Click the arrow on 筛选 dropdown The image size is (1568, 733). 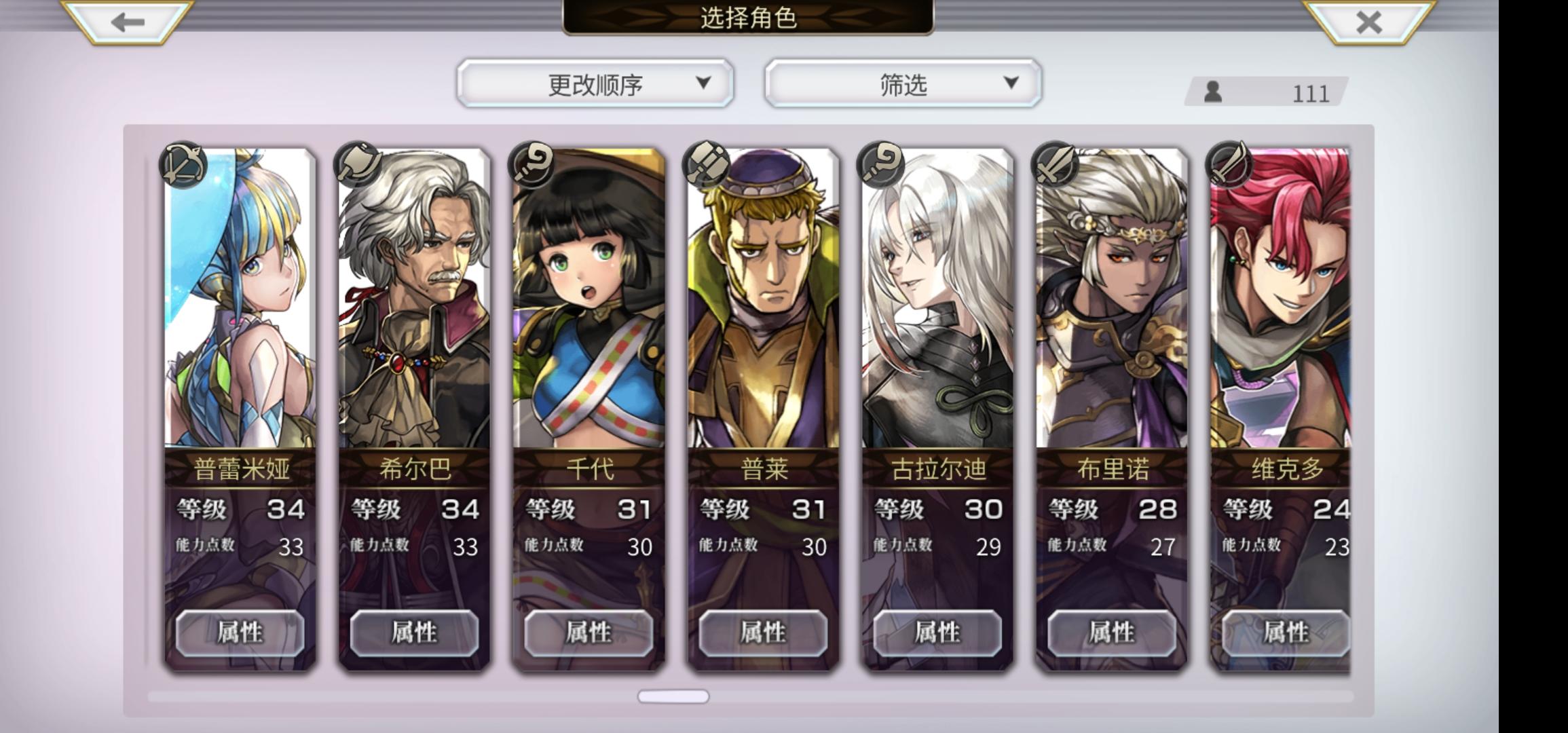1011,82
